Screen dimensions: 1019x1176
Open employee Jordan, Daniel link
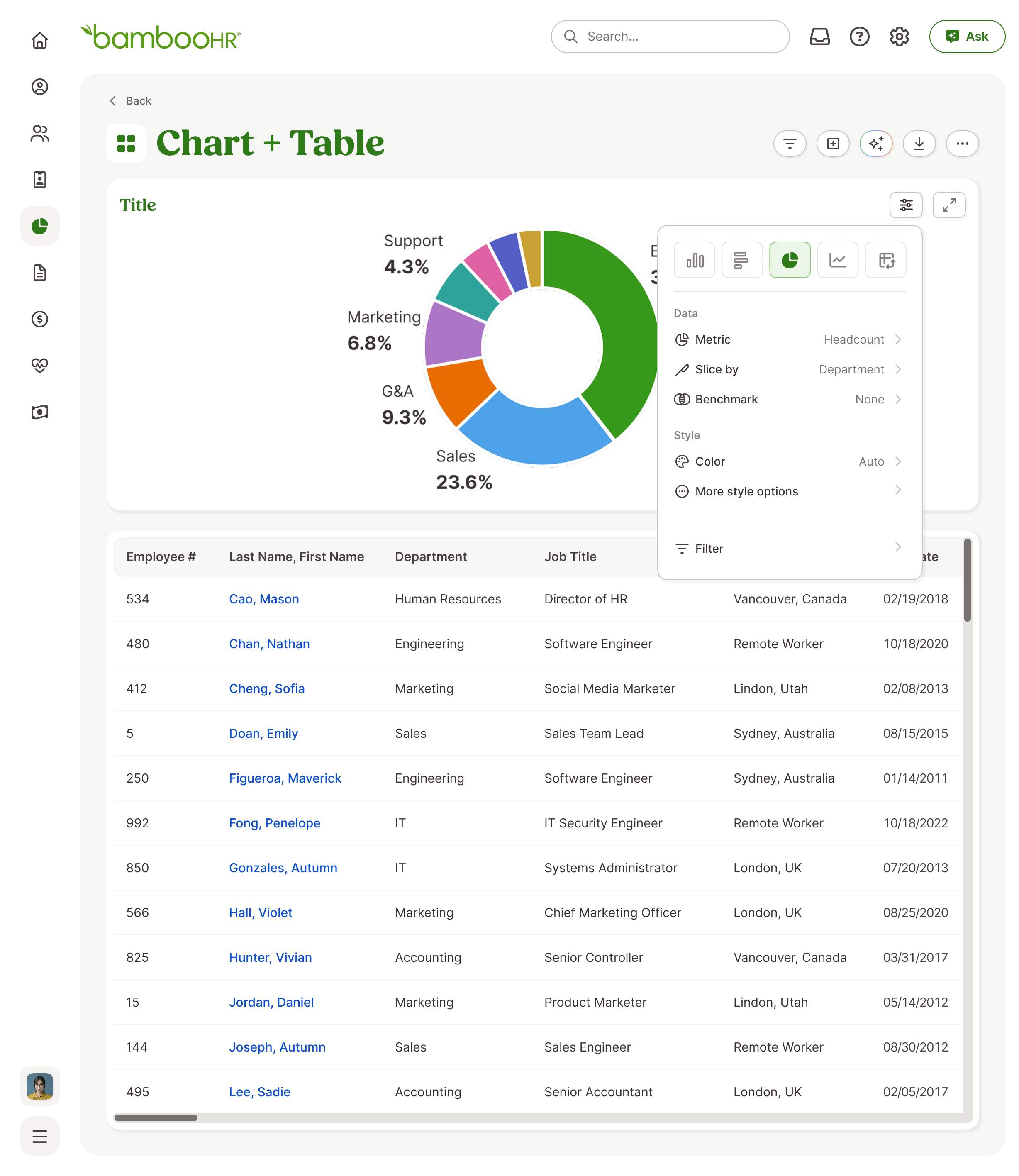[x=271, y=1003]
